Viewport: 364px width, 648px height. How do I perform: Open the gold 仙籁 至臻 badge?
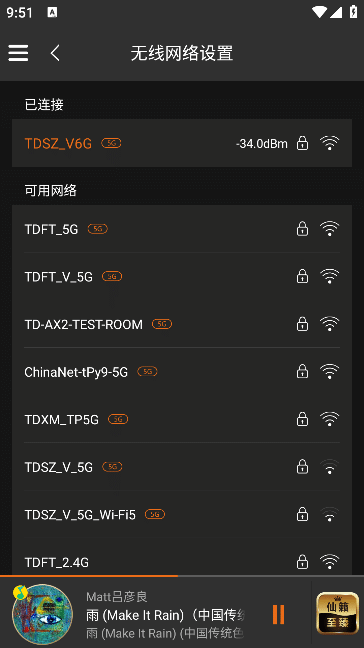(x=338, y=613)
